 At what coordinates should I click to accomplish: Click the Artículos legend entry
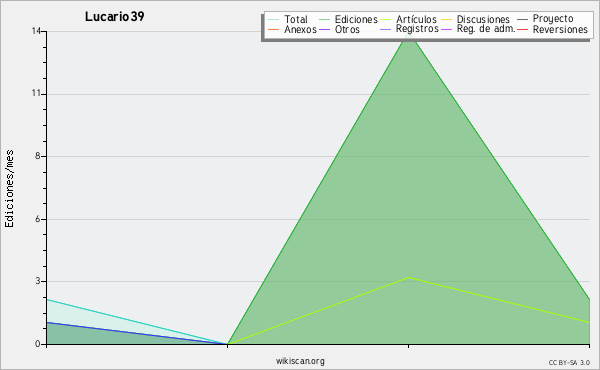(x=409, y=19)
